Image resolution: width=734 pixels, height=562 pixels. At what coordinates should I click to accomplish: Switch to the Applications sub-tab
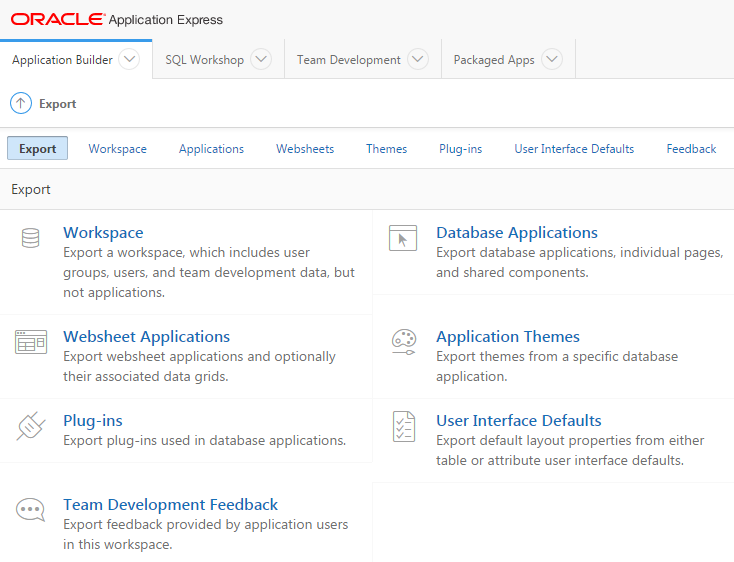pyautogui.click(x=211, y=149)
